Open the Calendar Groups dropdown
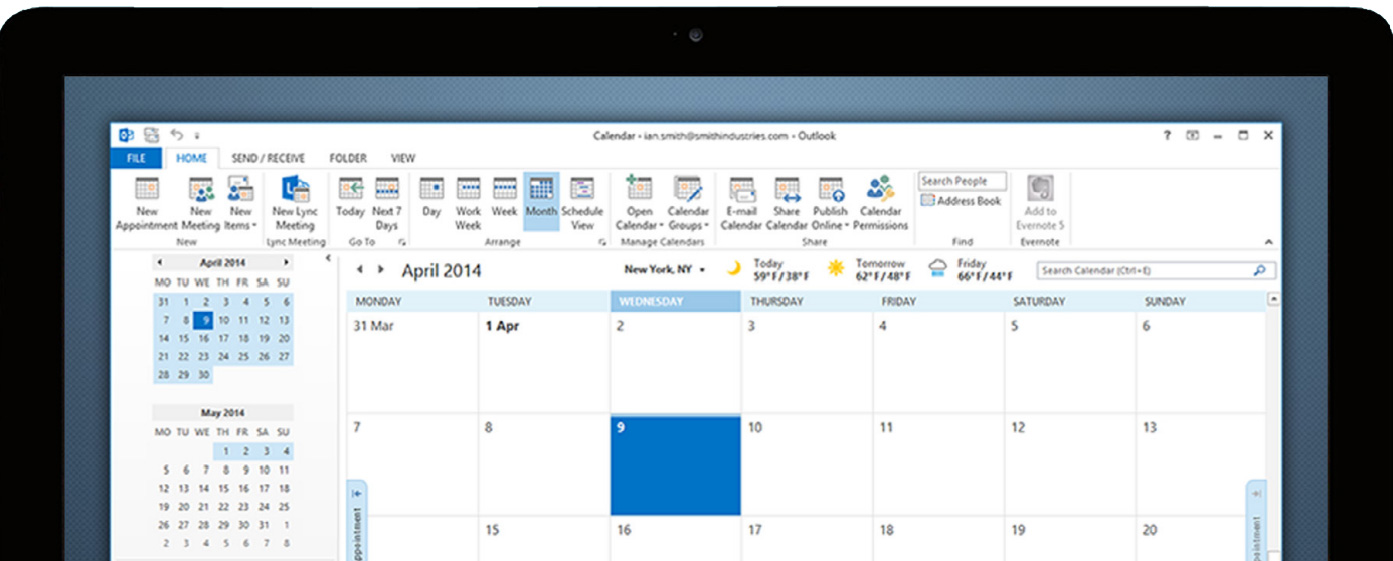This screenshot has height=561, width=1393. 688,204
